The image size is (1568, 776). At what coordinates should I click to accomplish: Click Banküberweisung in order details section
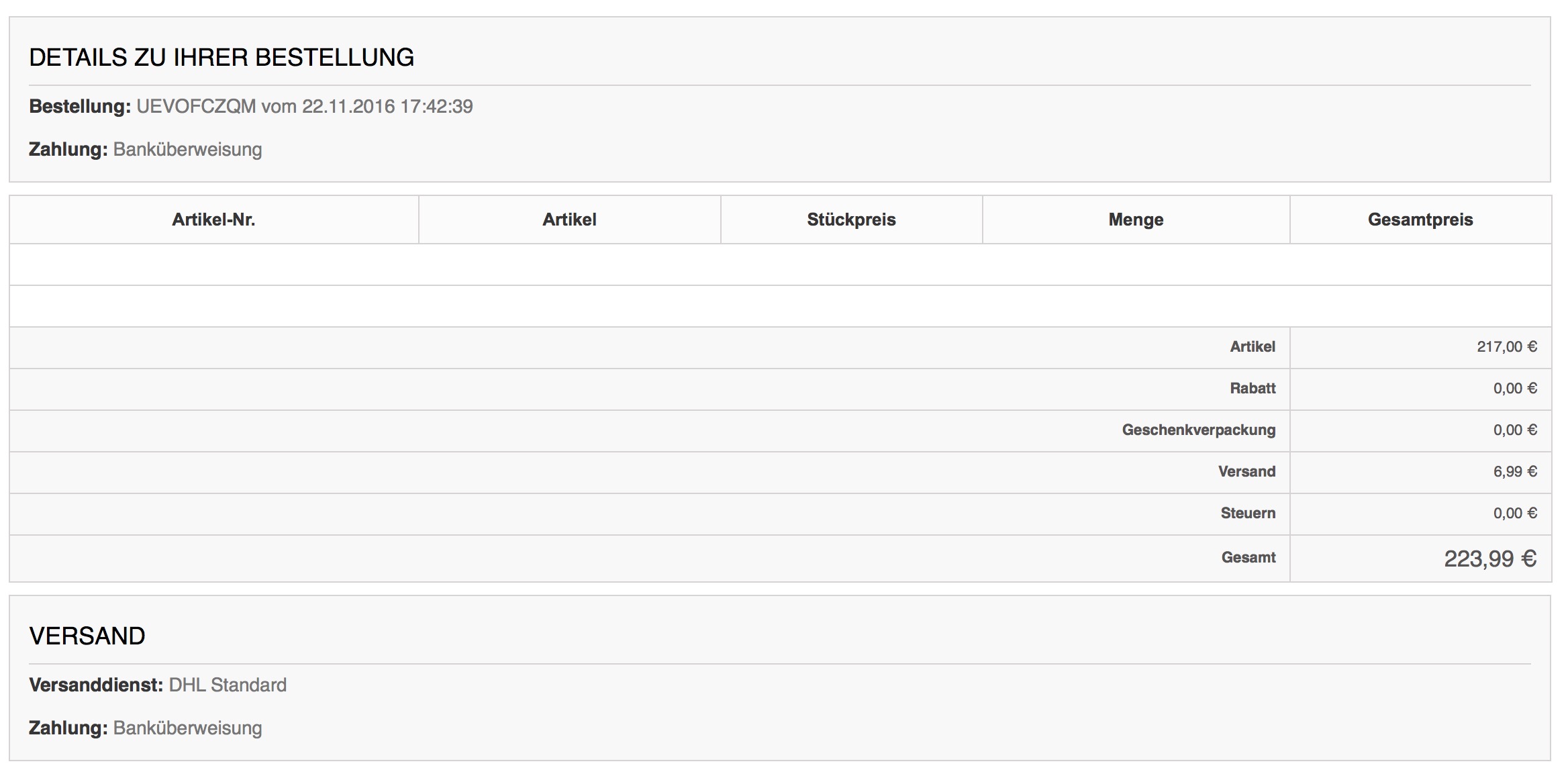click(187, 150)
